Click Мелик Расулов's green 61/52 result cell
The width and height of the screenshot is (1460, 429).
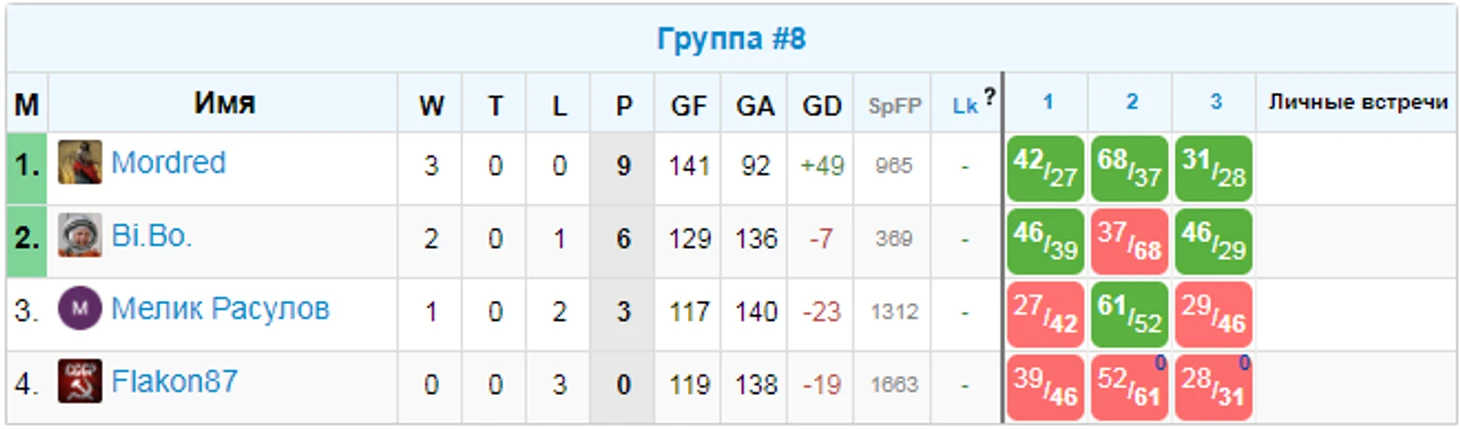coord(1130,314)
